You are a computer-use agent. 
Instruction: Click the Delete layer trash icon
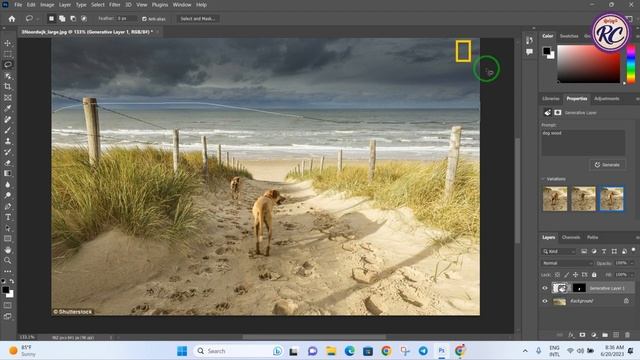click(627, 335)
